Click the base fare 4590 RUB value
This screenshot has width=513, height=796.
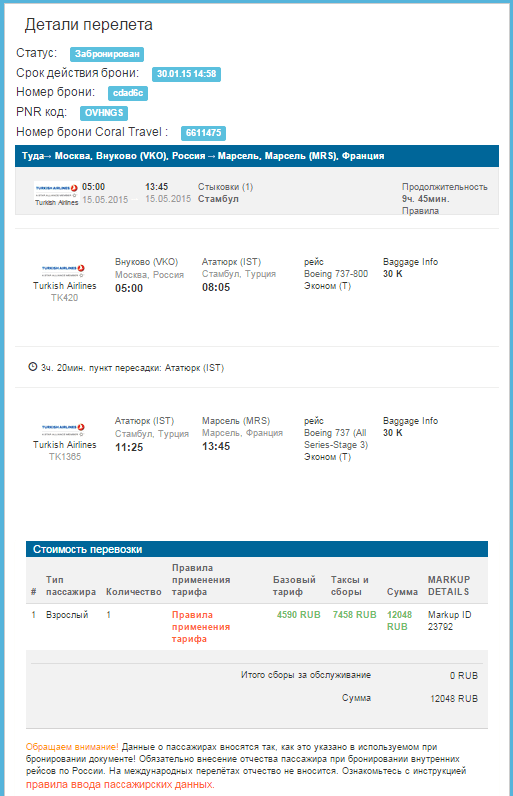(299, 615)
